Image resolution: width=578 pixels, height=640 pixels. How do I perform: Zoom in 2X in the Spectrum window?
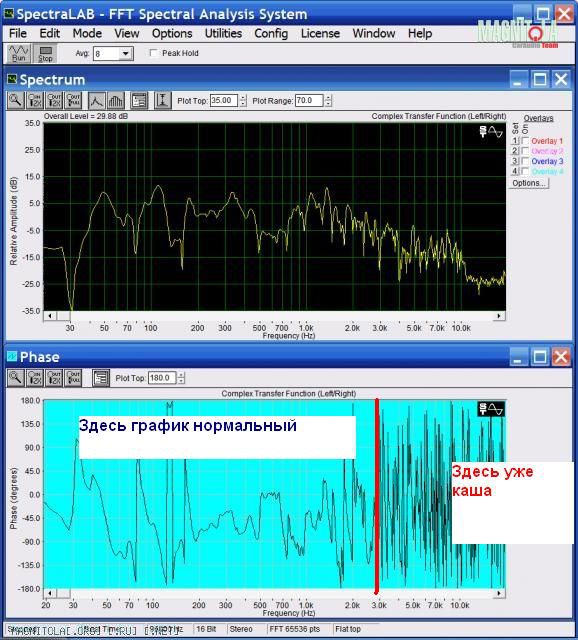point(35,100)
